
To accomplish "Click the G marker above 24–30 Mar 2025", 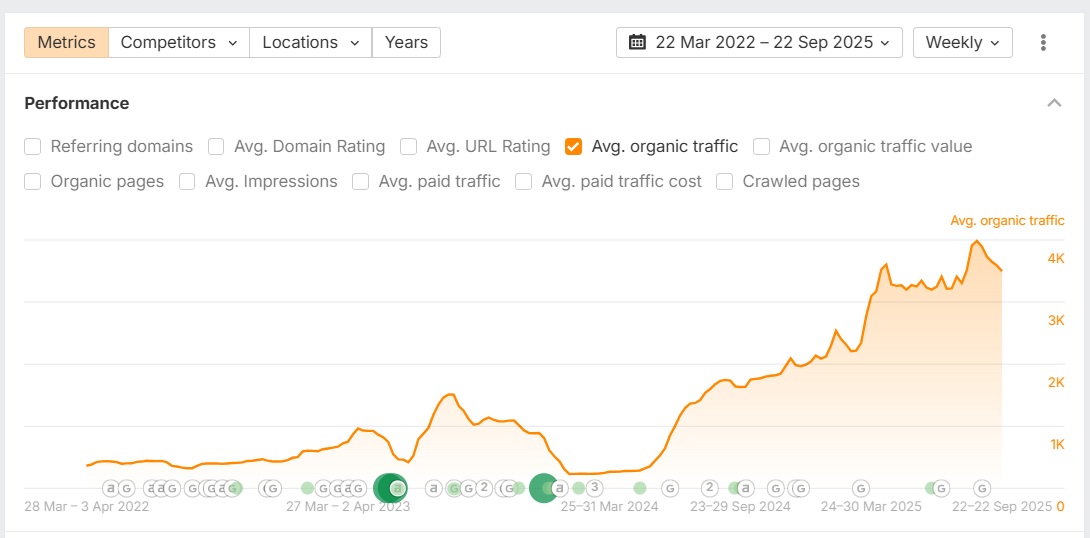I will pyautogui.click(x=860, y=488).
